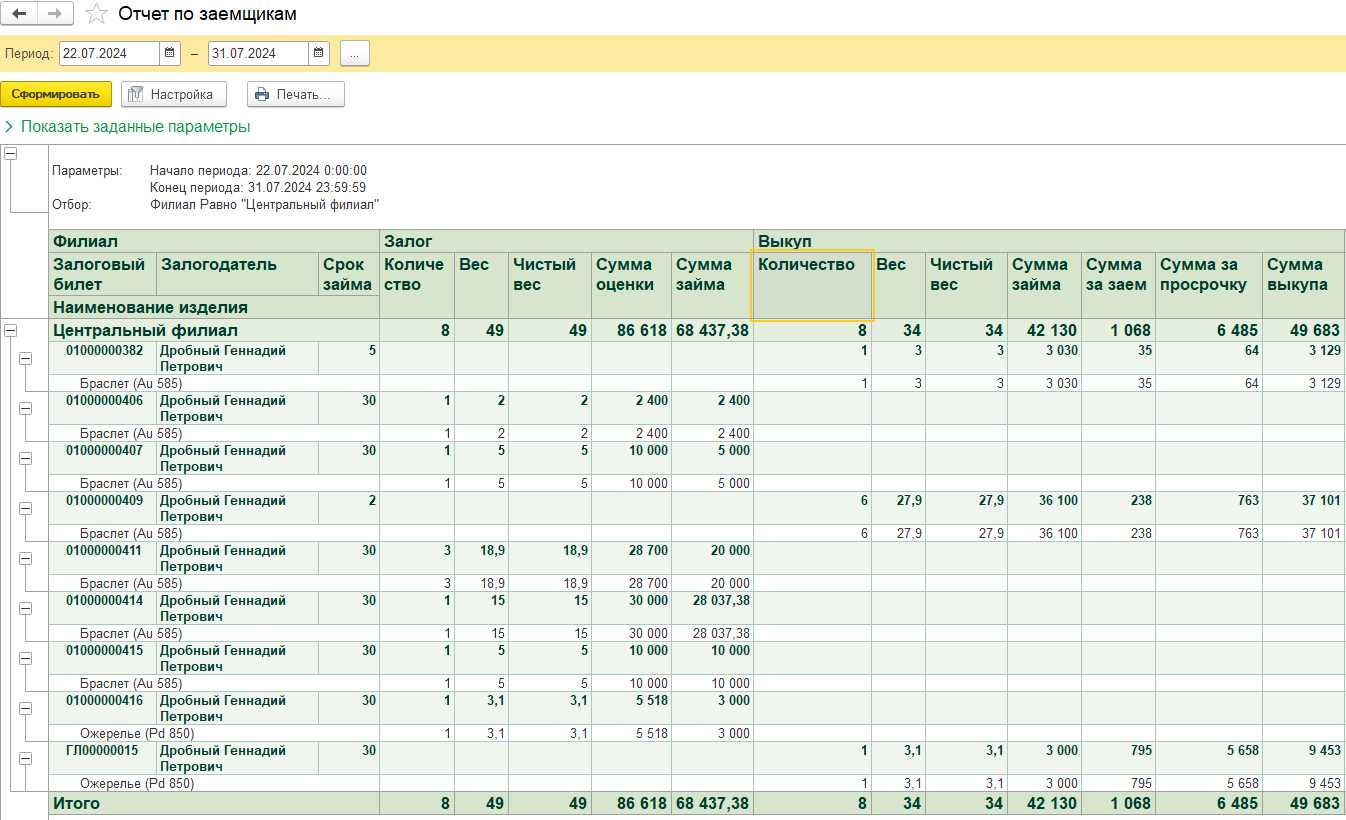This screenshot has width=1346, height=820.
Task: Go back with the left arrow button
Action: [20, 14]
